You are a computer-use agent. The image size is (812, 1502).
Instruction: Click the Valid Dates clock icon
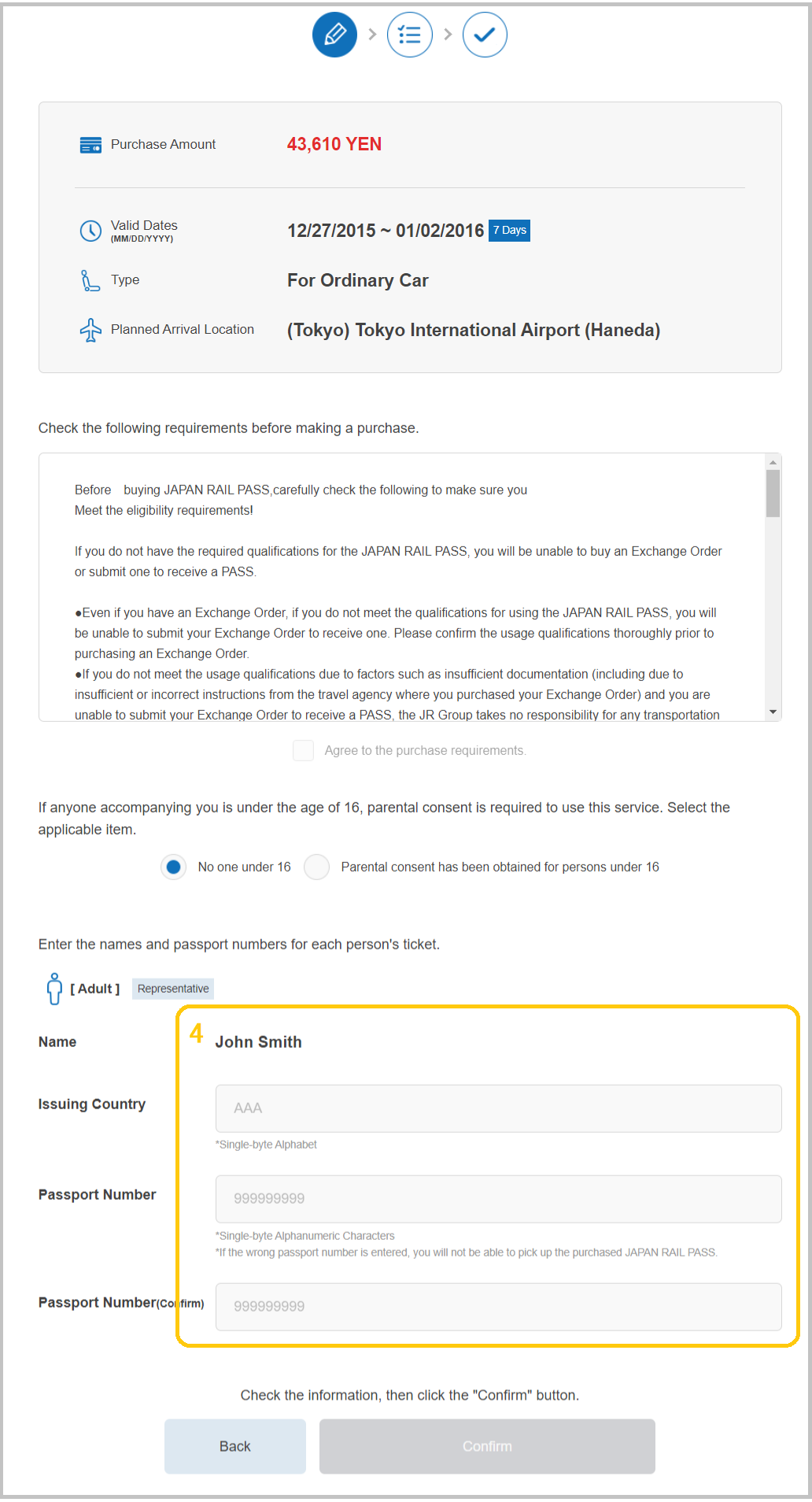(90, 231)
